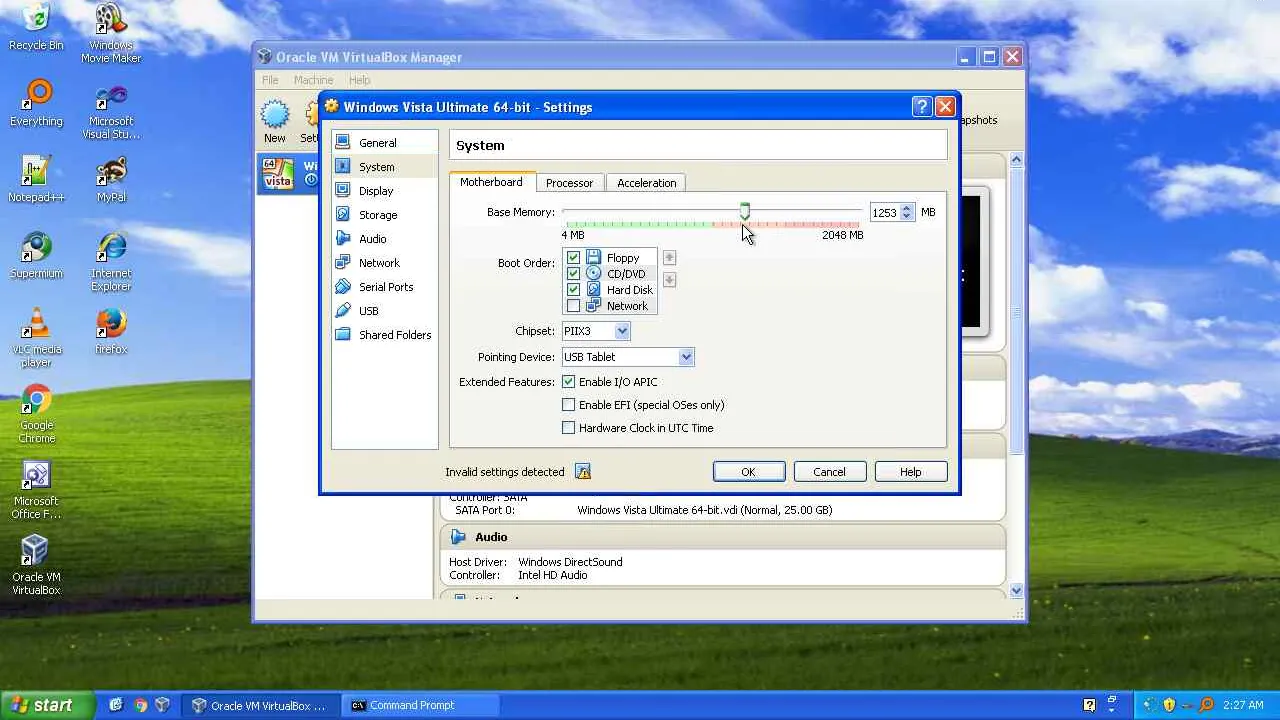1280x720 pixels.
Task: Switch to the Processor tab
Action: pyautogui.click(x=569, y=183)
